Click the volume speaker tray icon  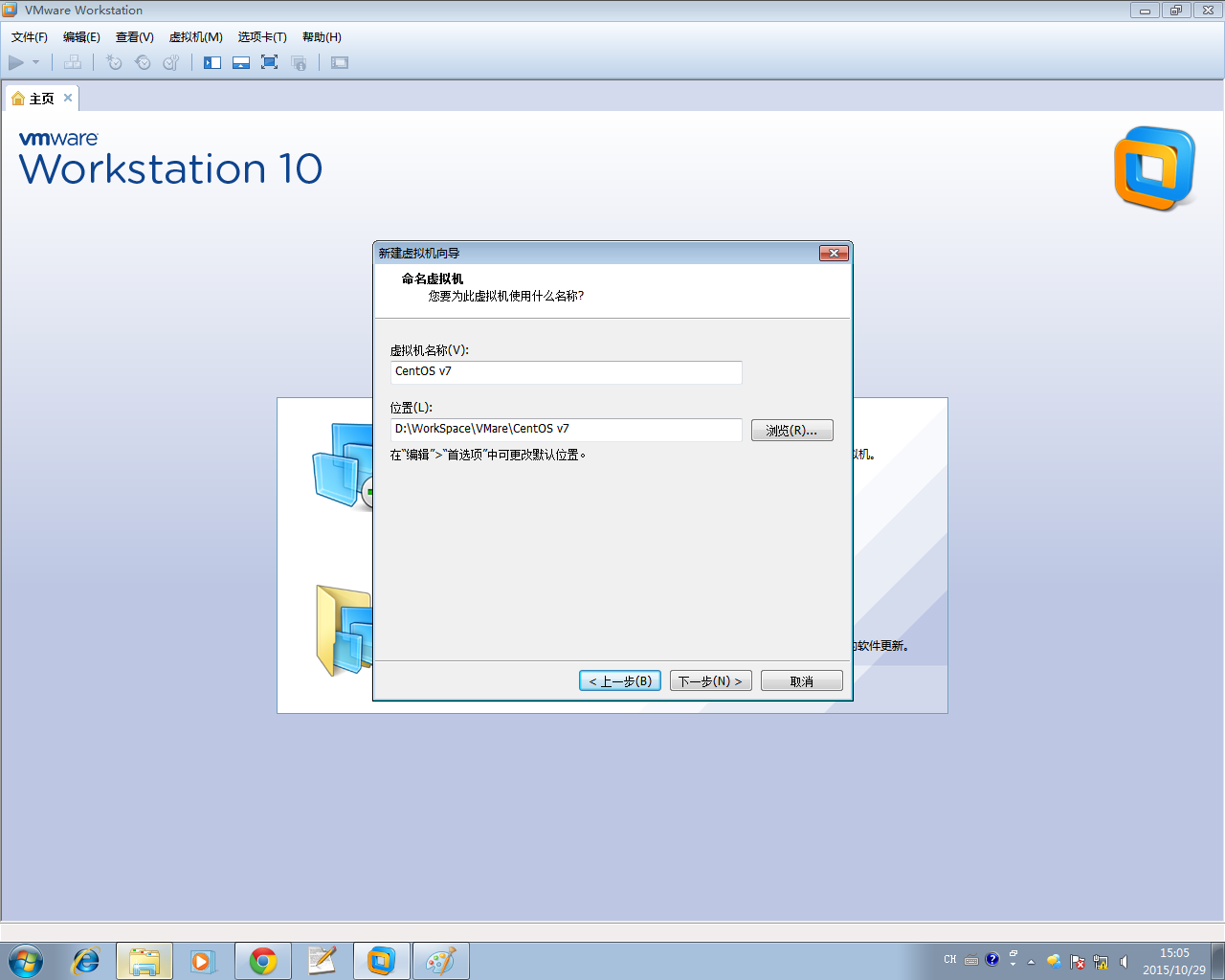(1124, 962)
